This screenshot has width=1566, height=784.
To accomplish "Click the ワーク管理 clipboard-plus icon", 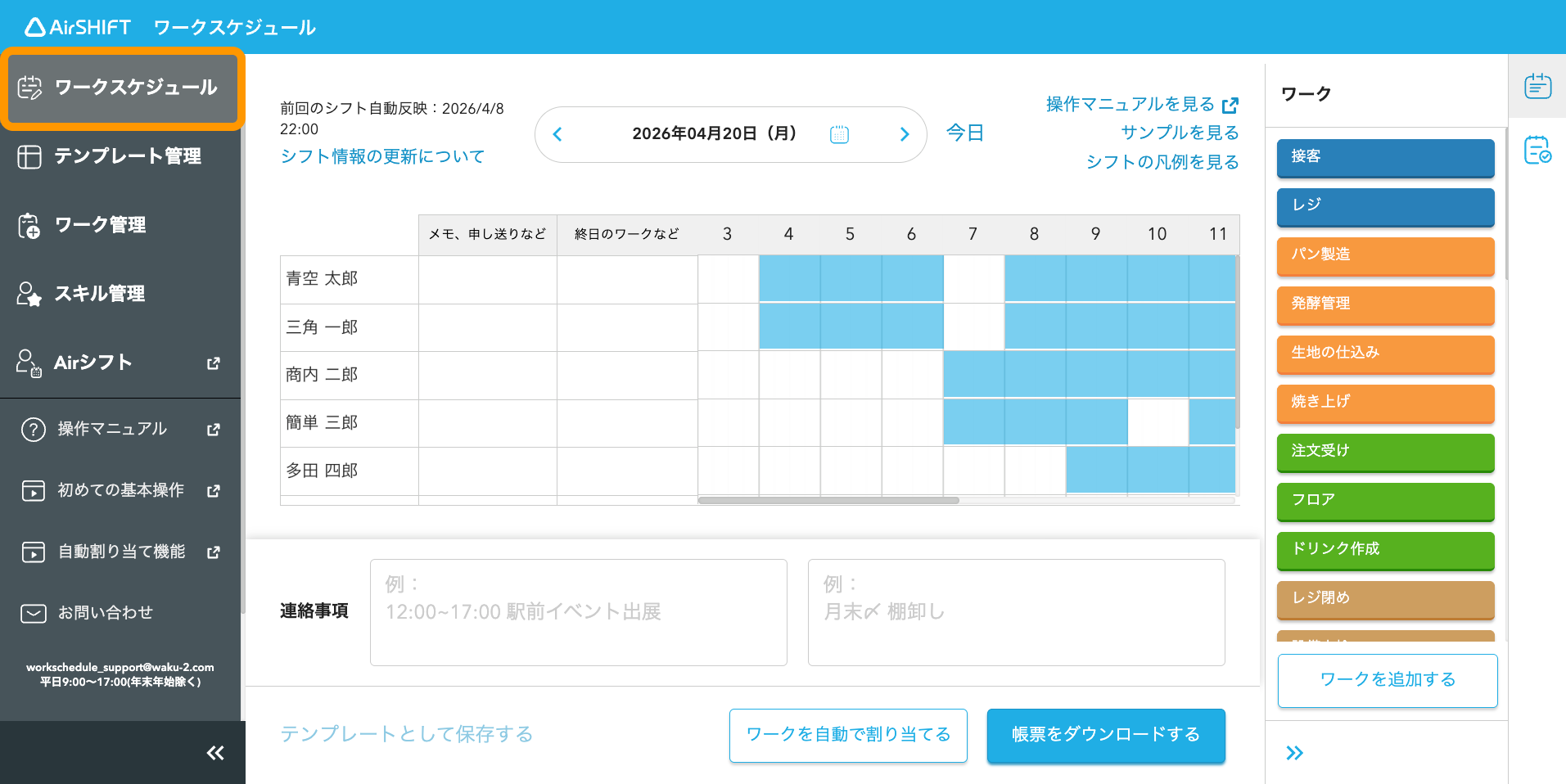I will click(x=29, y=225).
